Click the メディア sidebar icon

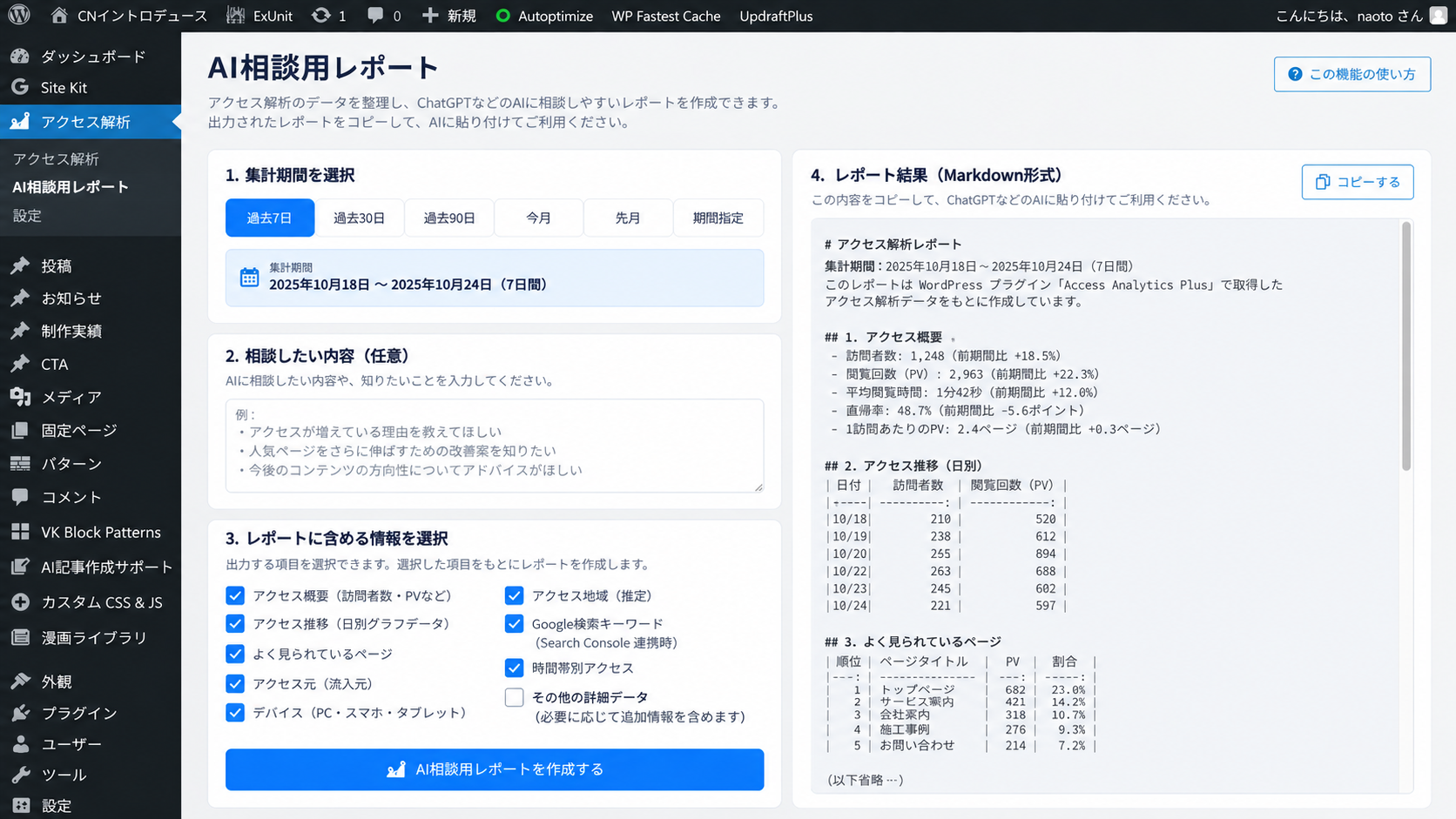tap(20, 397)
